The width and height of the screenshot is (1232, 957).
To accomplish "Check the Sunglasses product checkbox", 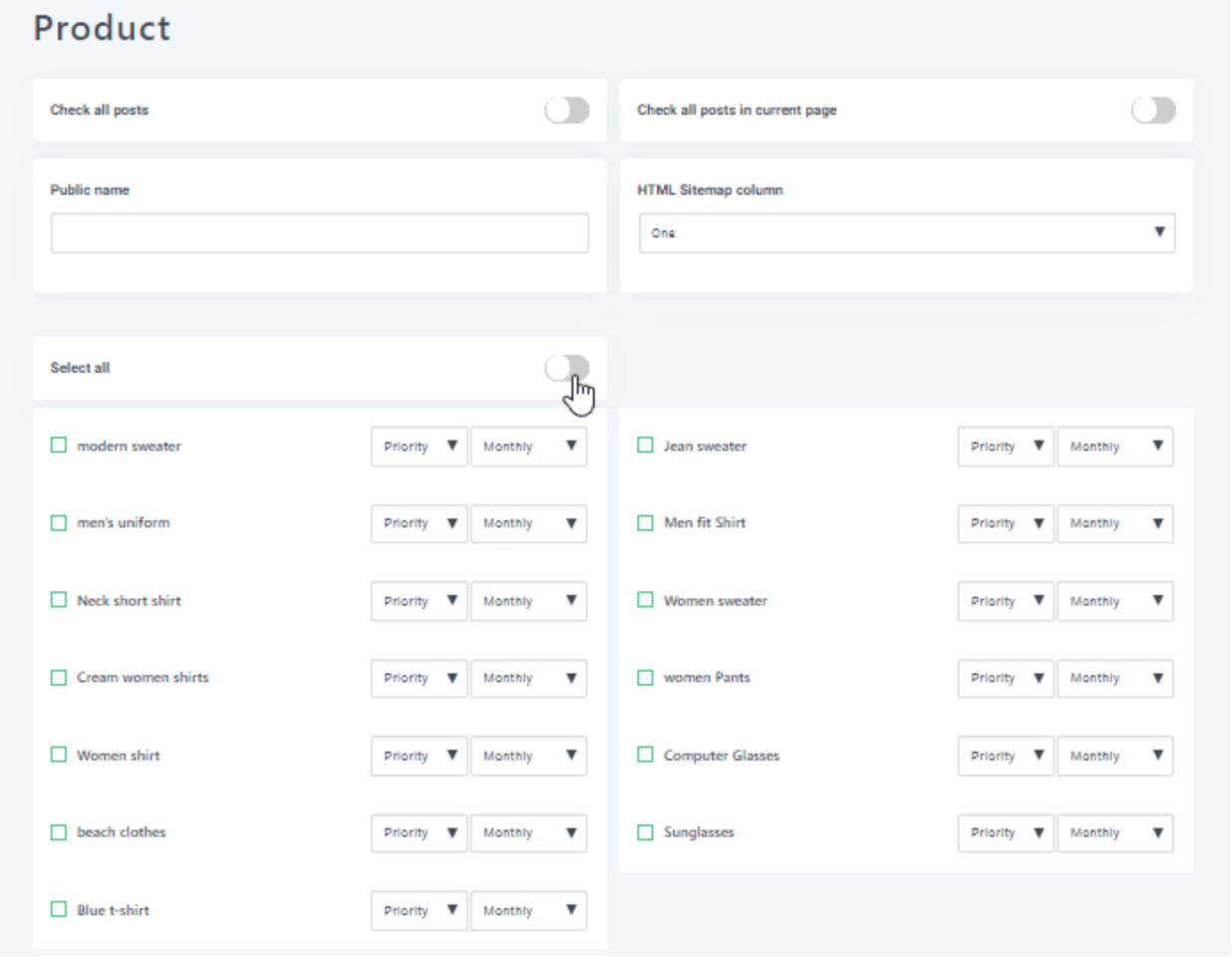I will 645,831.
